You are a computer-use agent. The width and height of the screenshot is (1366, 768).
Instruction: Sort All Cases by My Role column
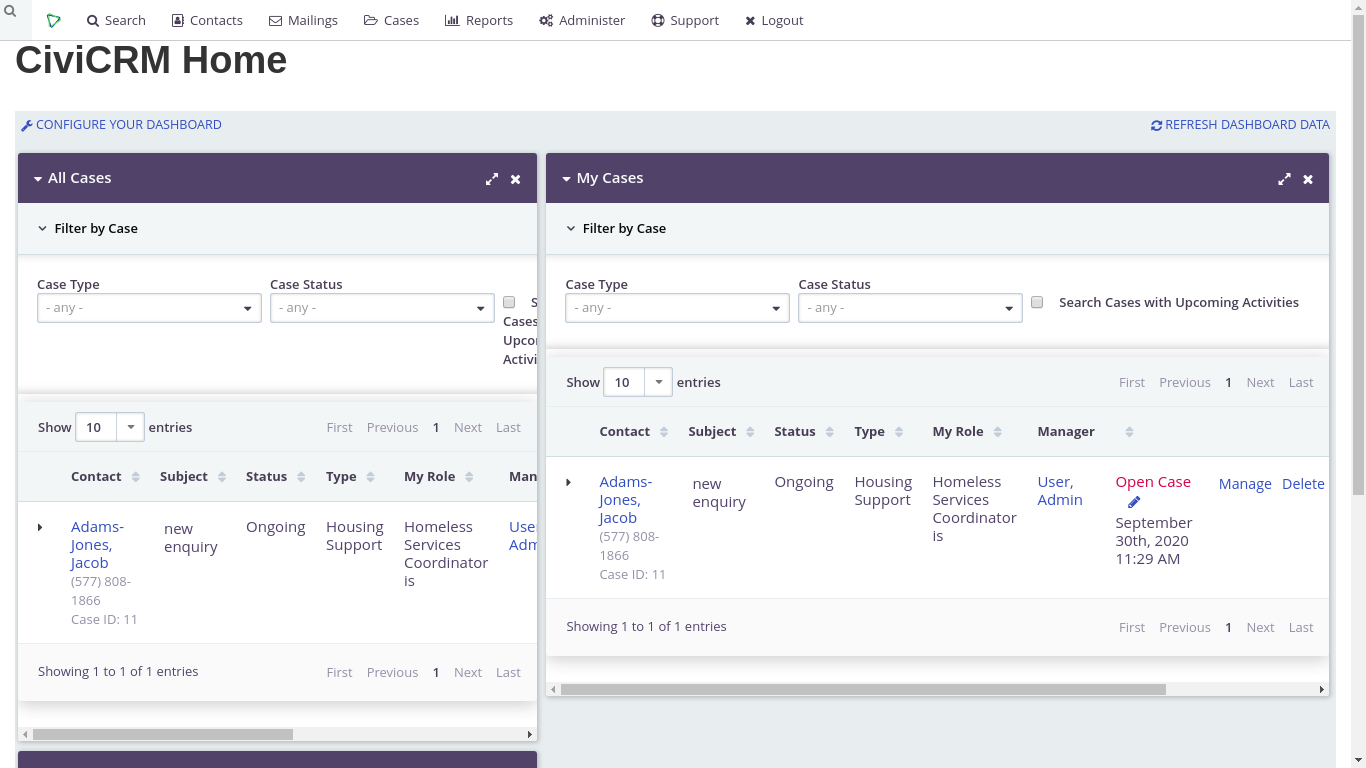[x=439, y=477]
